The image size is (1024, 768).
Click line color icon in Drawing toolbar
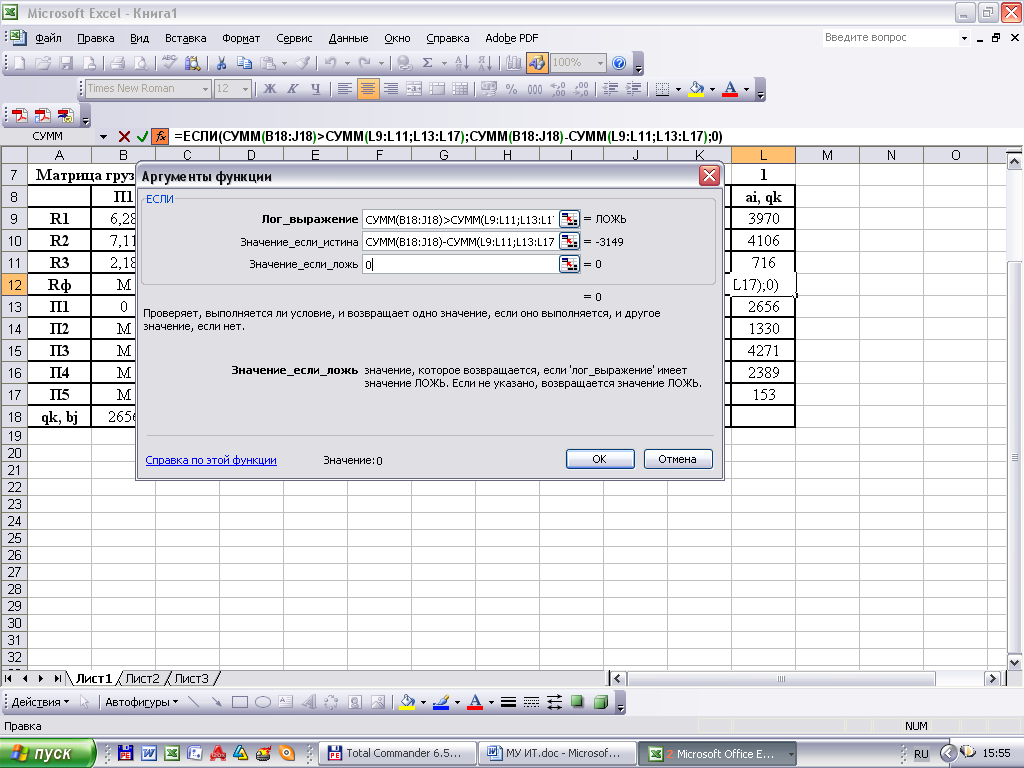[x=441, y=702]
